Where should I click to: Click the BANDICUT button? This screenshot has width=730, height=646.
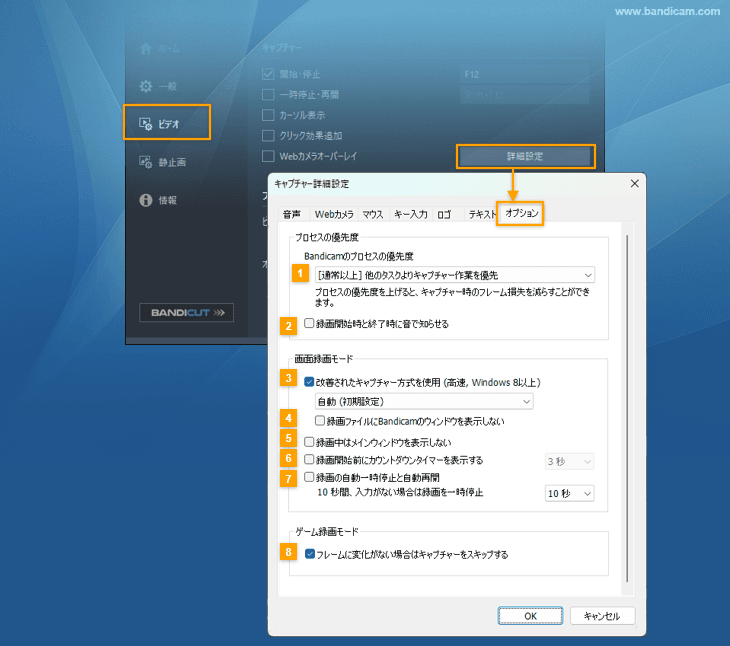pyautogui.click(x=186, y=313)
